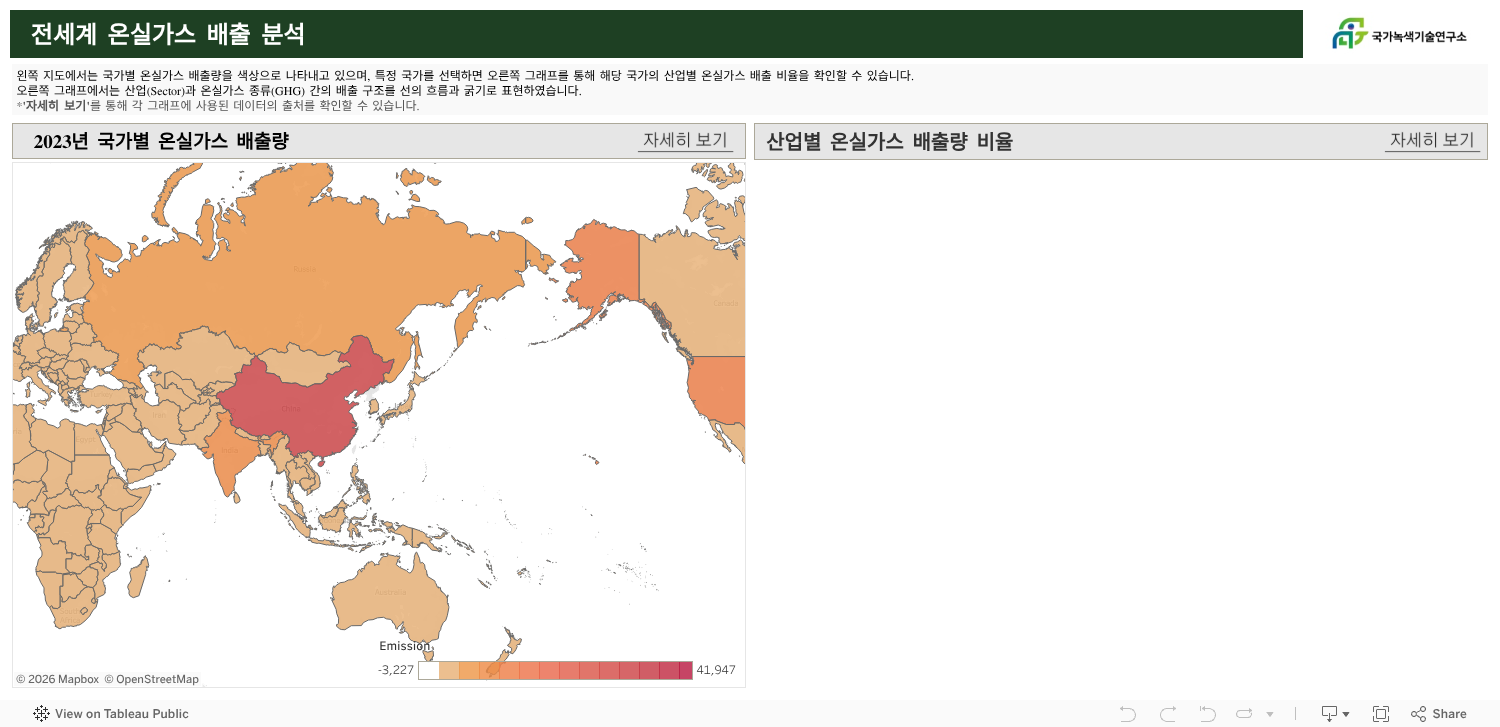Viewport: 1500px width, 727px height.
Task: Enter full screen mode
Action: 1381,714
